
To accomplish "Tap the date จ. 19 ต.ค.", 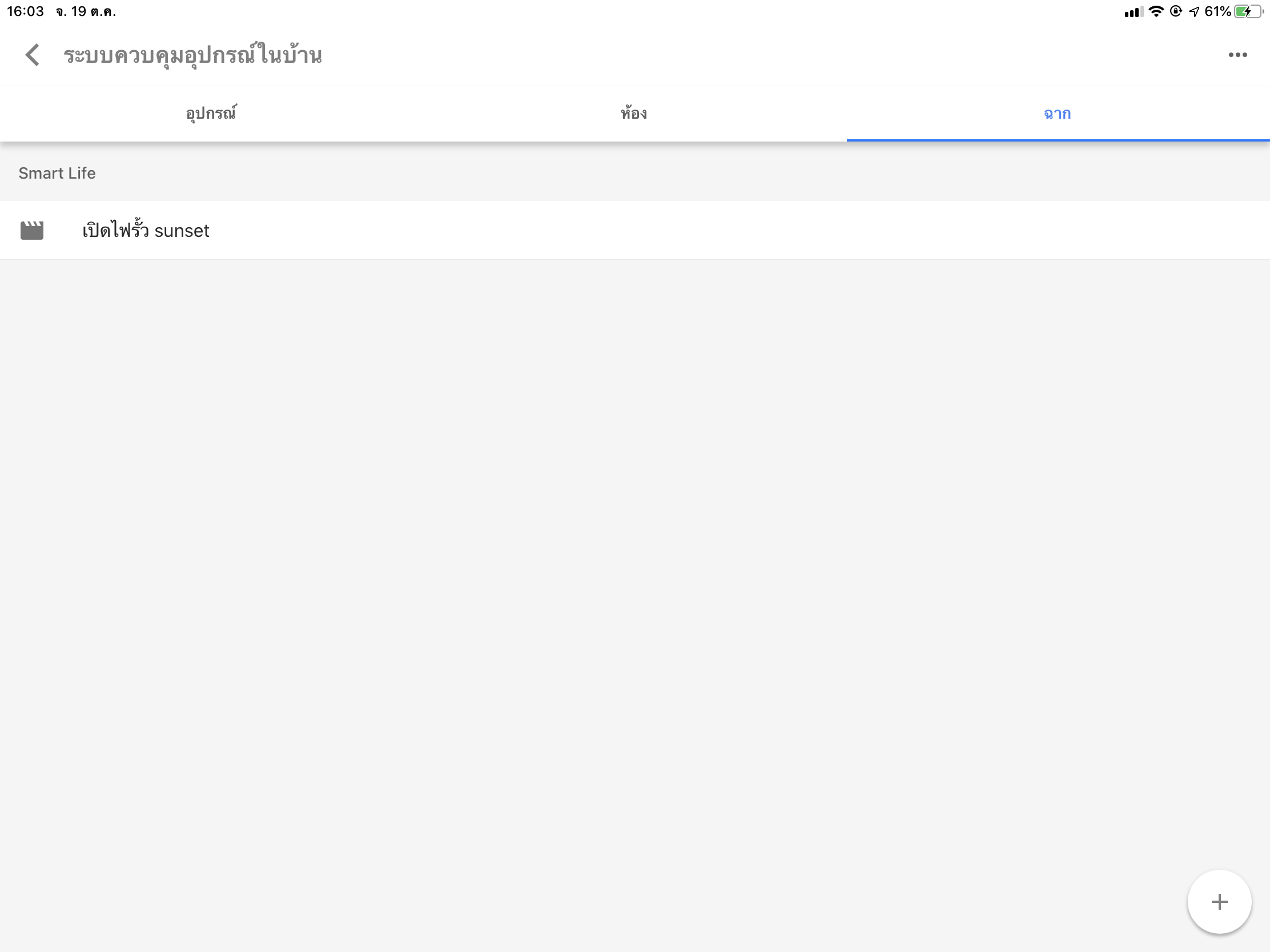I will point(86,11).
